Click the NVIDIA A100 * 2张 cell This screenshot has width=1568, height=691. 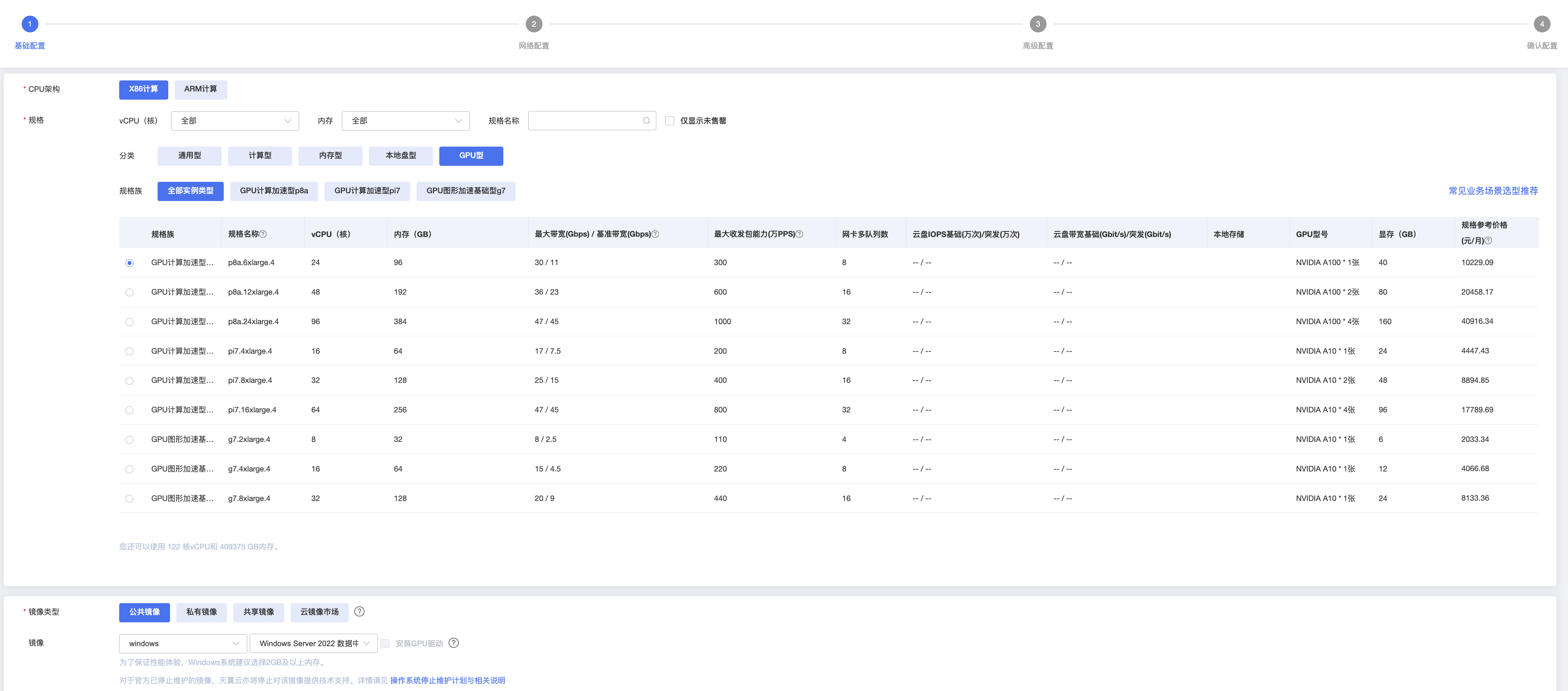pyautogui.click(x=1328, y=292)
